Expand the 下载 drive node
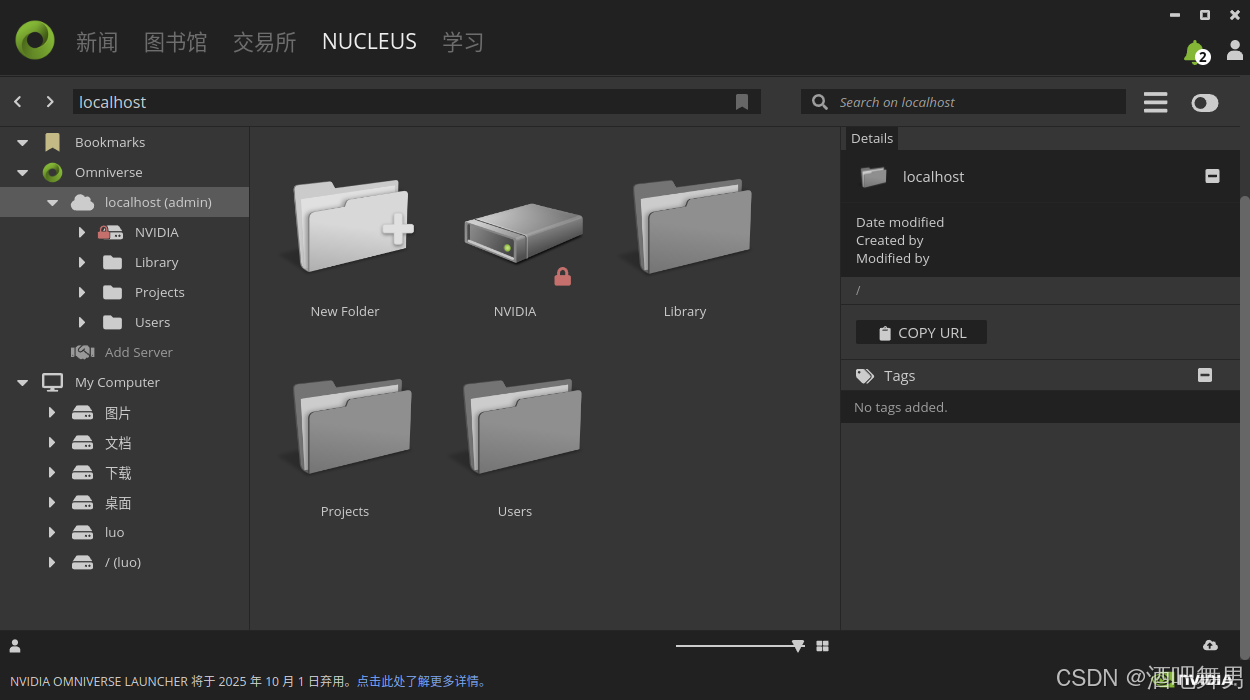 click(52, 472)
